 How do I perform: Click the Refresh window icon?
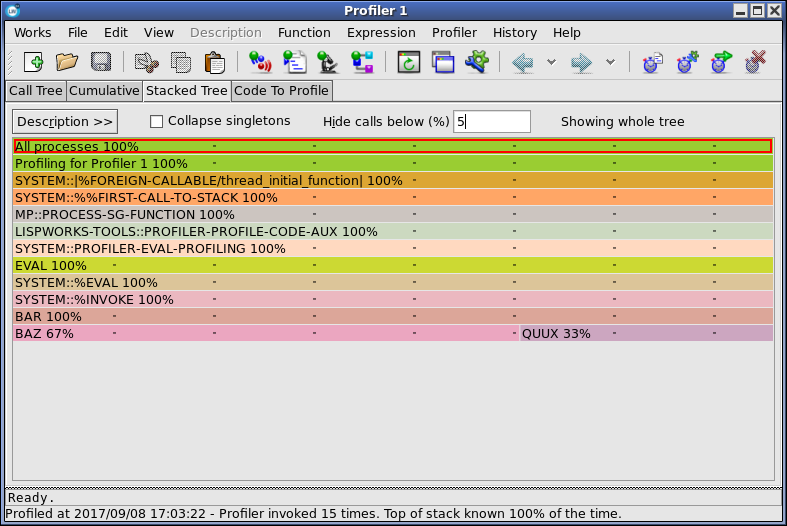tap(409, 63)
